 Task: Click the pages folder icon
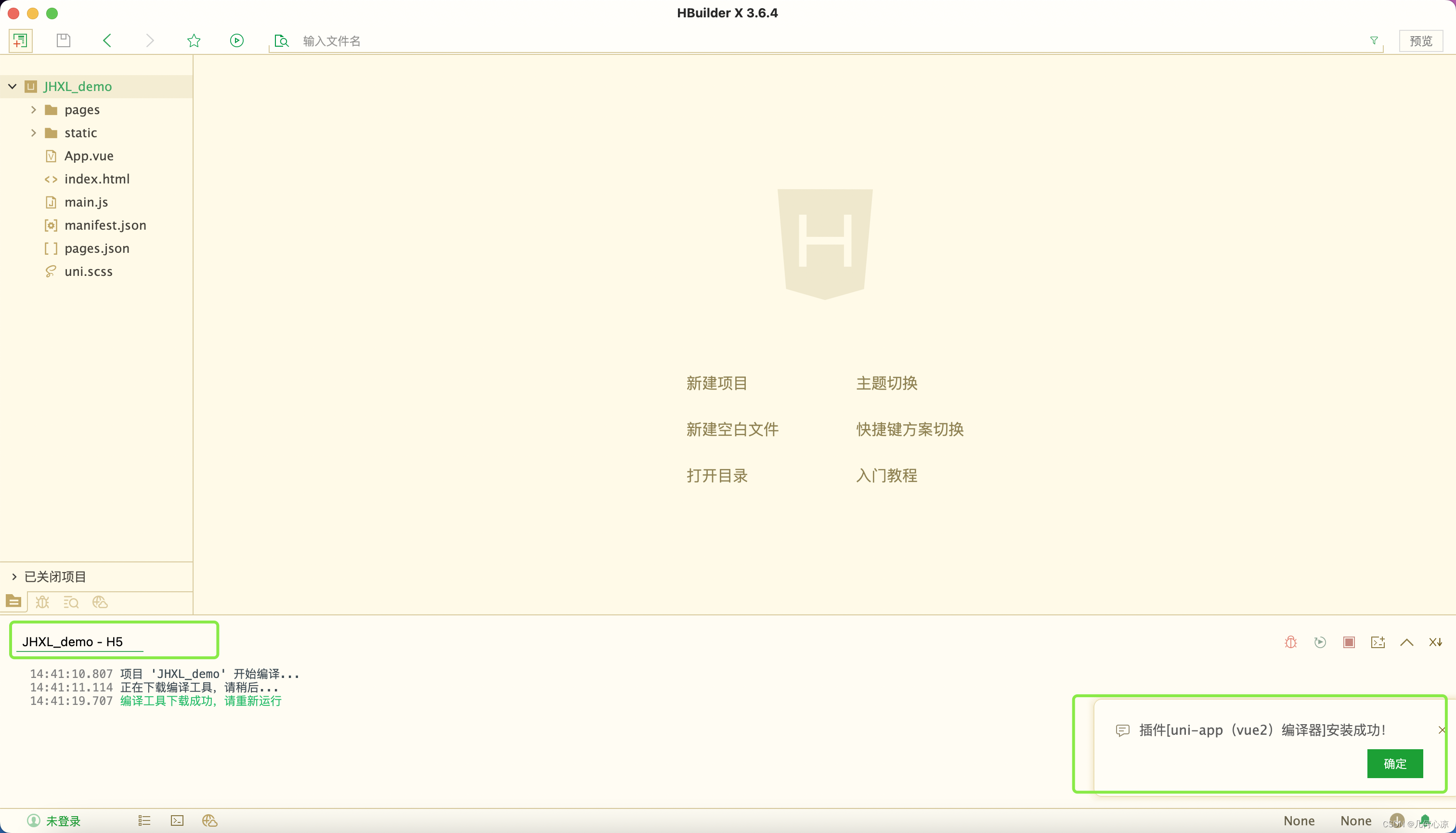(x=51, y=110)
